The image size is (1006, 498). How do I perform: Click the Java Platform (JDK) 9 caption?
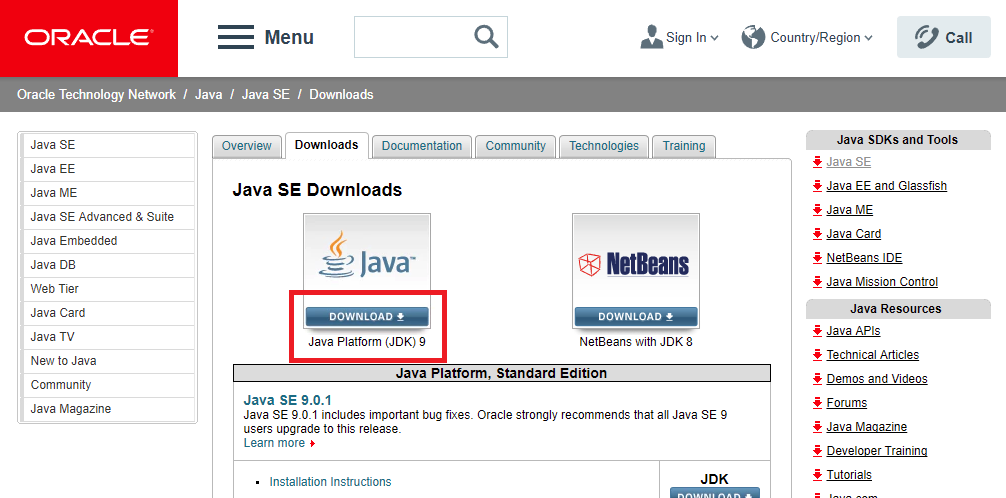(x=367, y=342)
